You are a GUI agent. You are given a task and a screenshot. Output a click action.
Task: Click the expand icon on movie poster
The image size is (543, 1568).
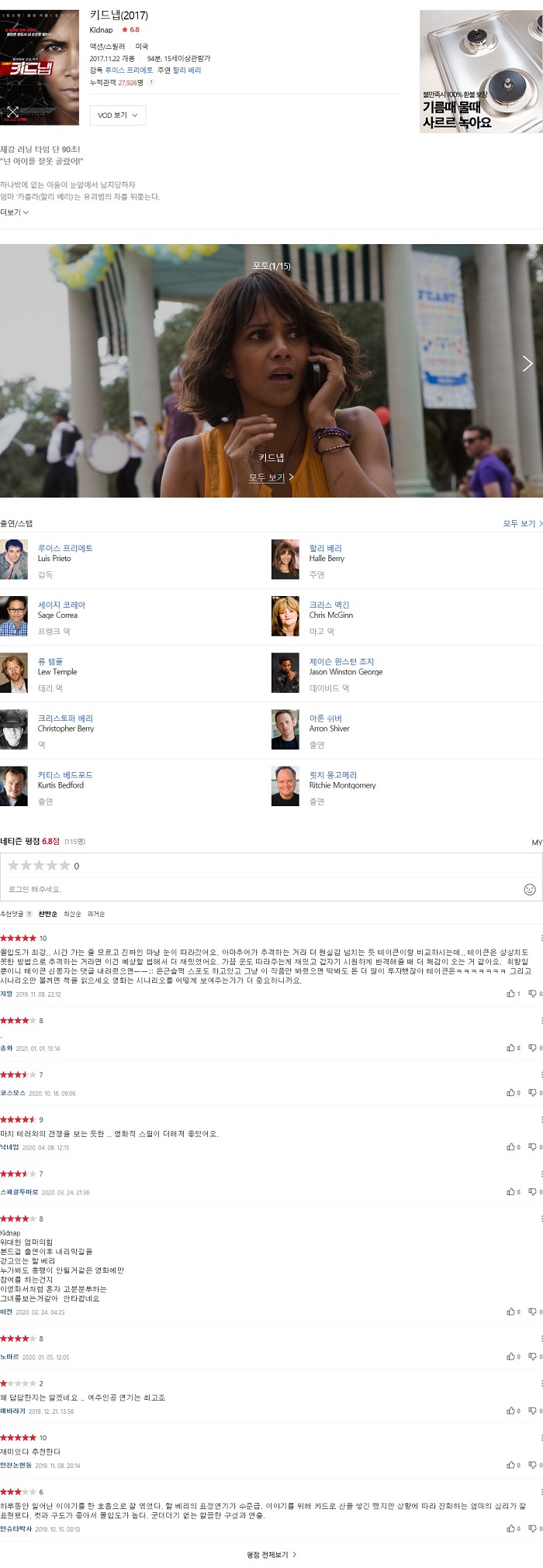tap(12, 112)
